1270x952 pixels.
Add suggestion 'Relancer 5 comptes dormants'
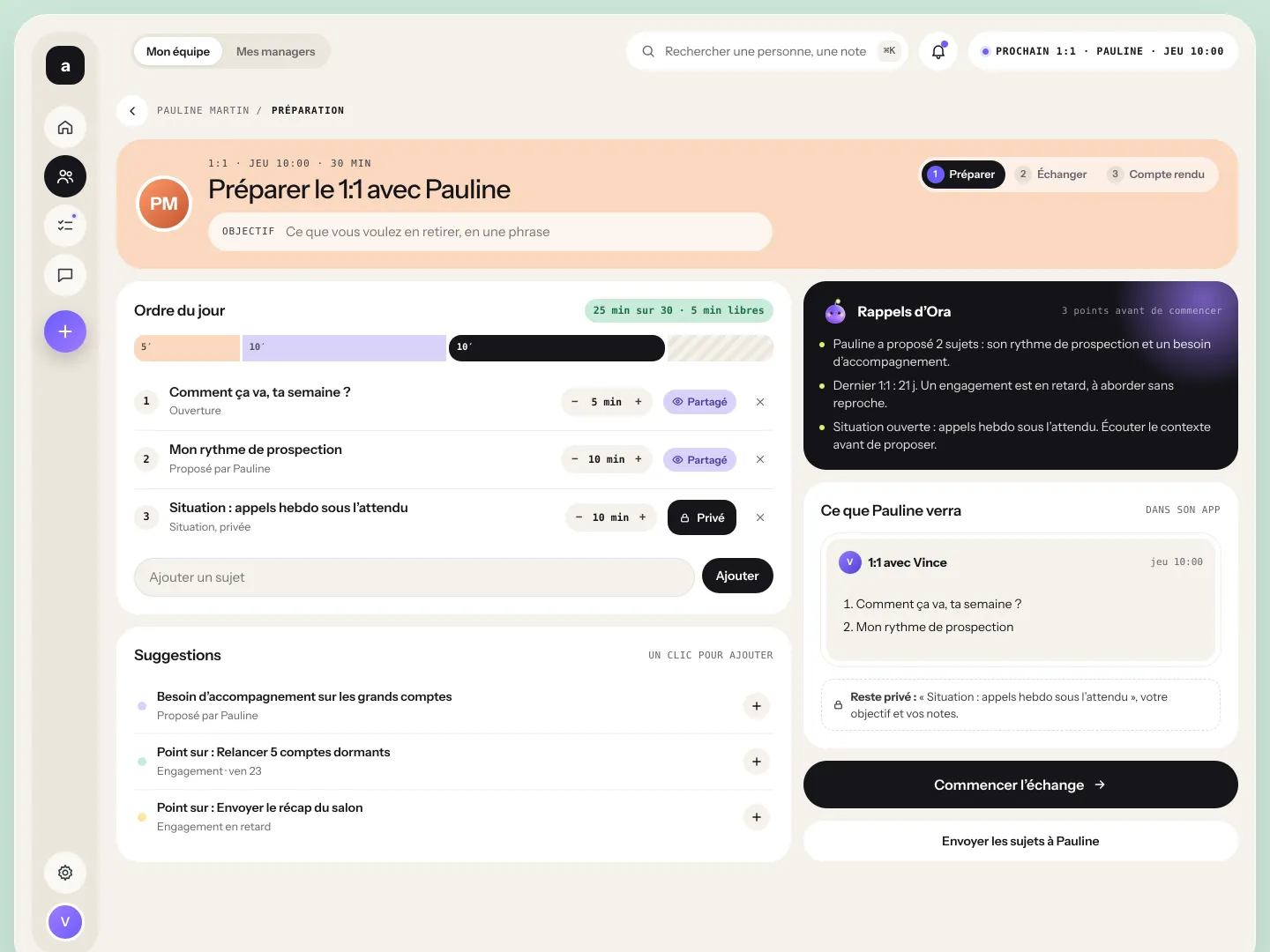pos(757,762)
